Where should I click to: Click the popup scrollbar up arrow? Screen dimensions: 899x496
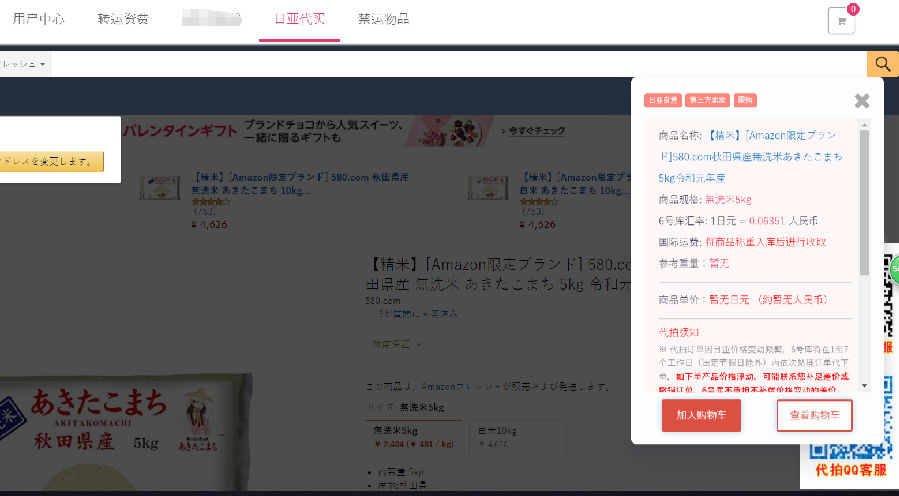tap(865, 124)
